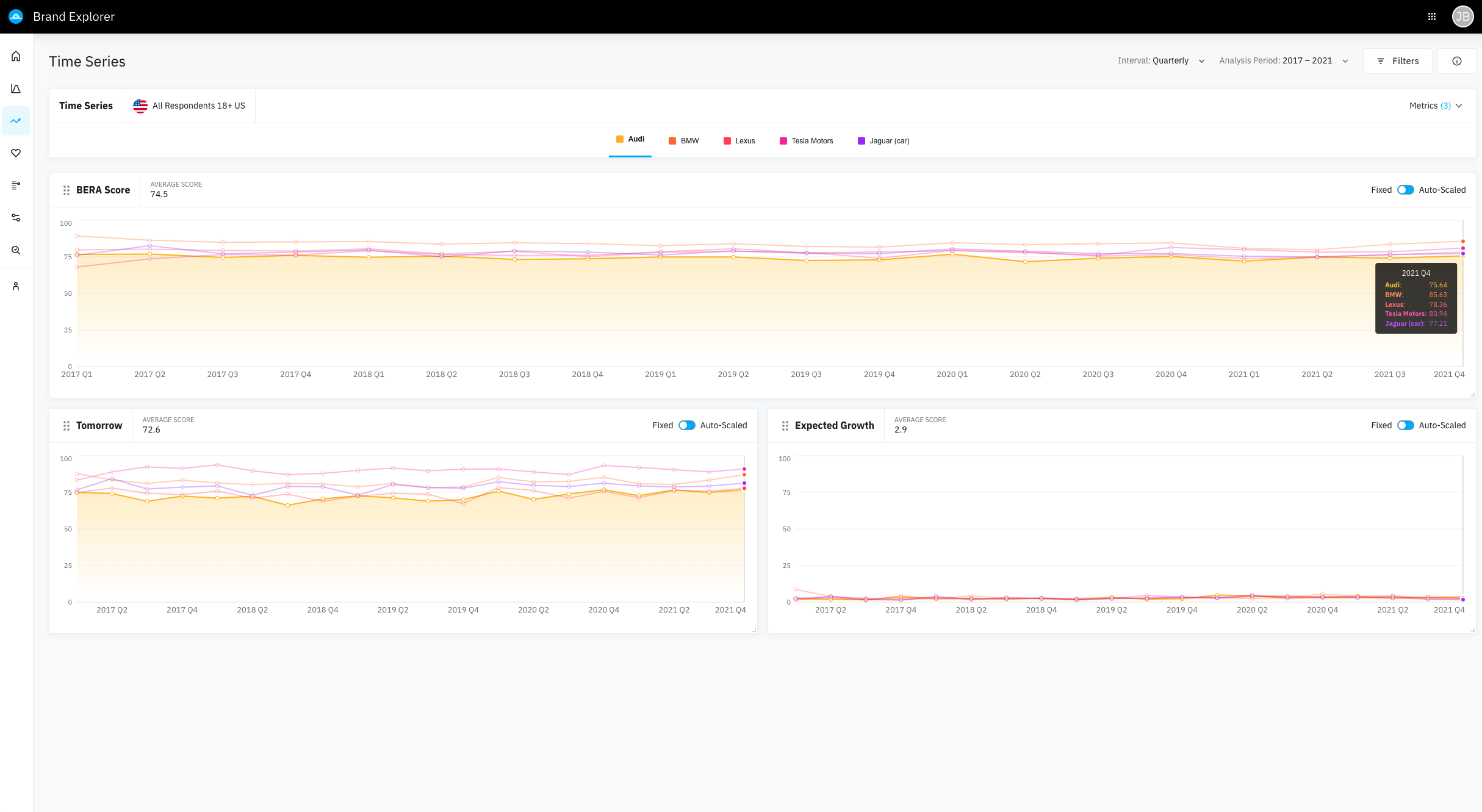Click the Jaguar (car) purple swatch
Image resolution: width=1482 pixels, height=812 pixels.
(x=861, y=141)
